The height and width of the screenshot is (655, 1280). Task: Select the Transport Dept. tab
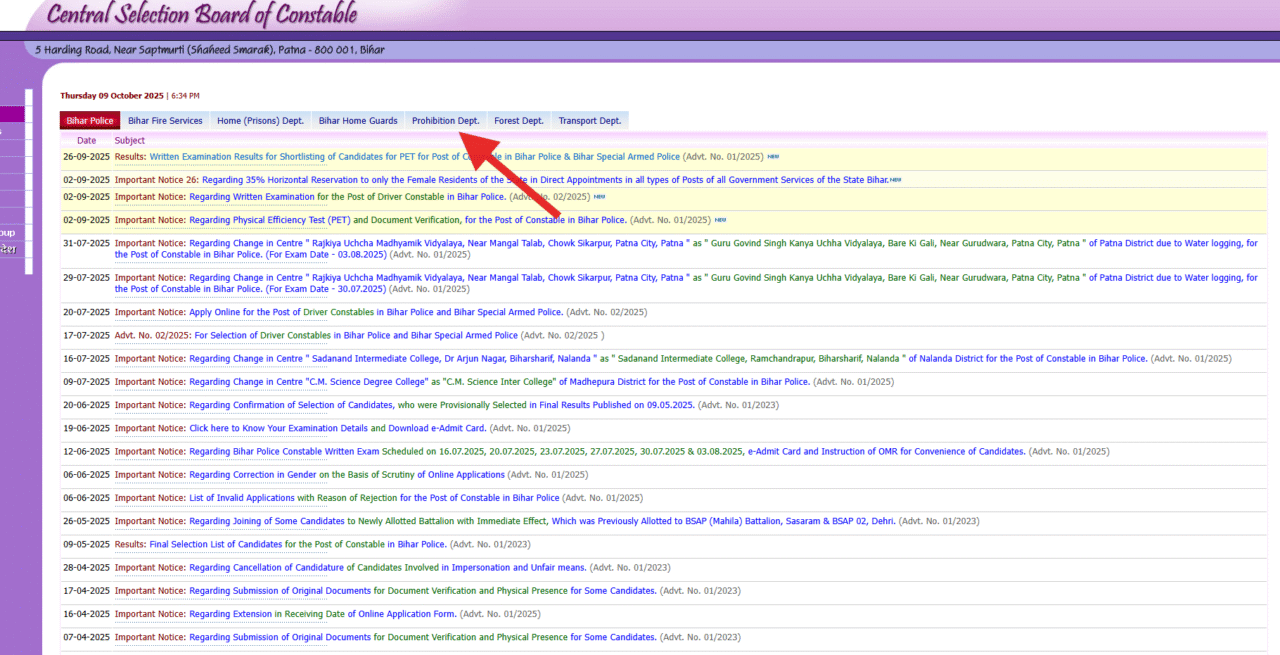pos(589,121)
